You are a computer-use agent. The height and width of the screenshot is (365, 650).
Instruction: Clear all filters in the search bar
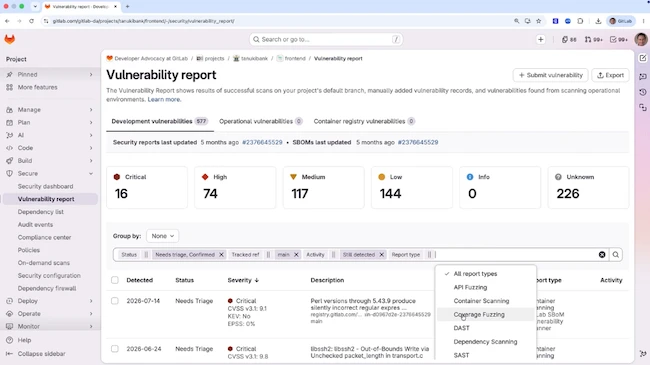(602, 255)
